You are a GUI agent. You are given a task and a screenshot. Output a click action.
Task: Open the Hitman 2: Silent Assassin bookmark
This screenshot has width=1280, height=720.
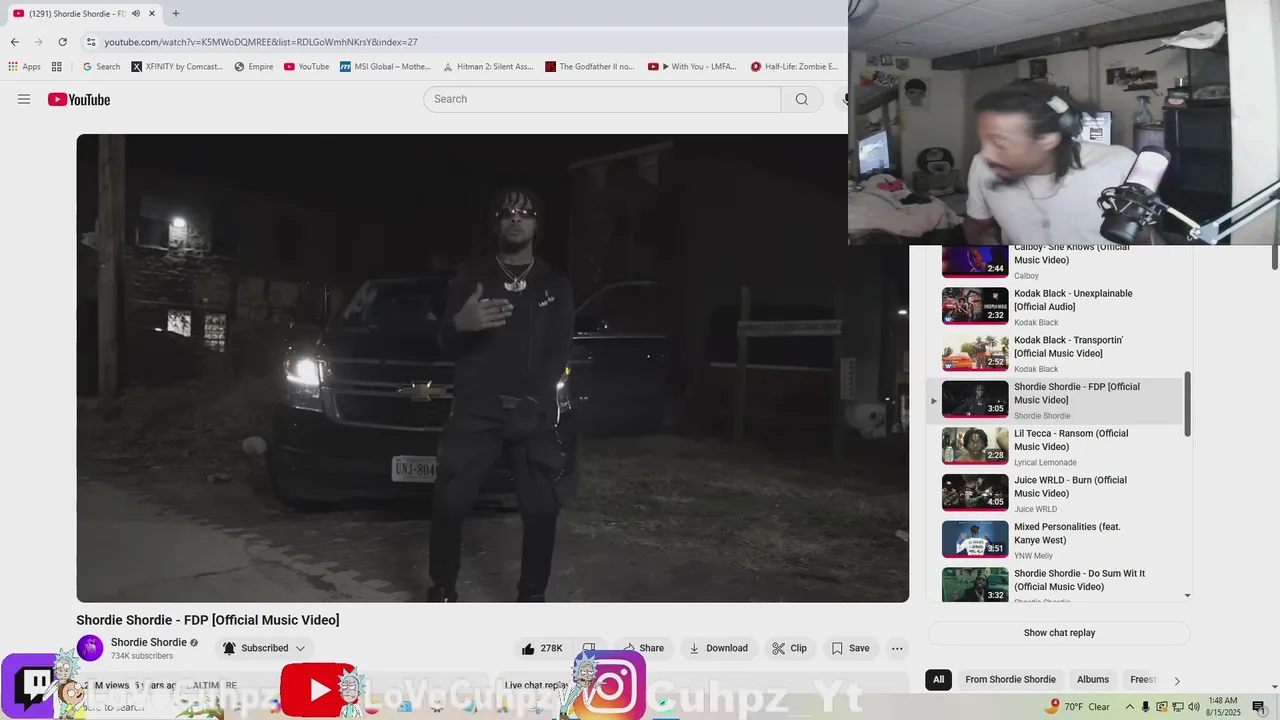(x=488, y=67)
